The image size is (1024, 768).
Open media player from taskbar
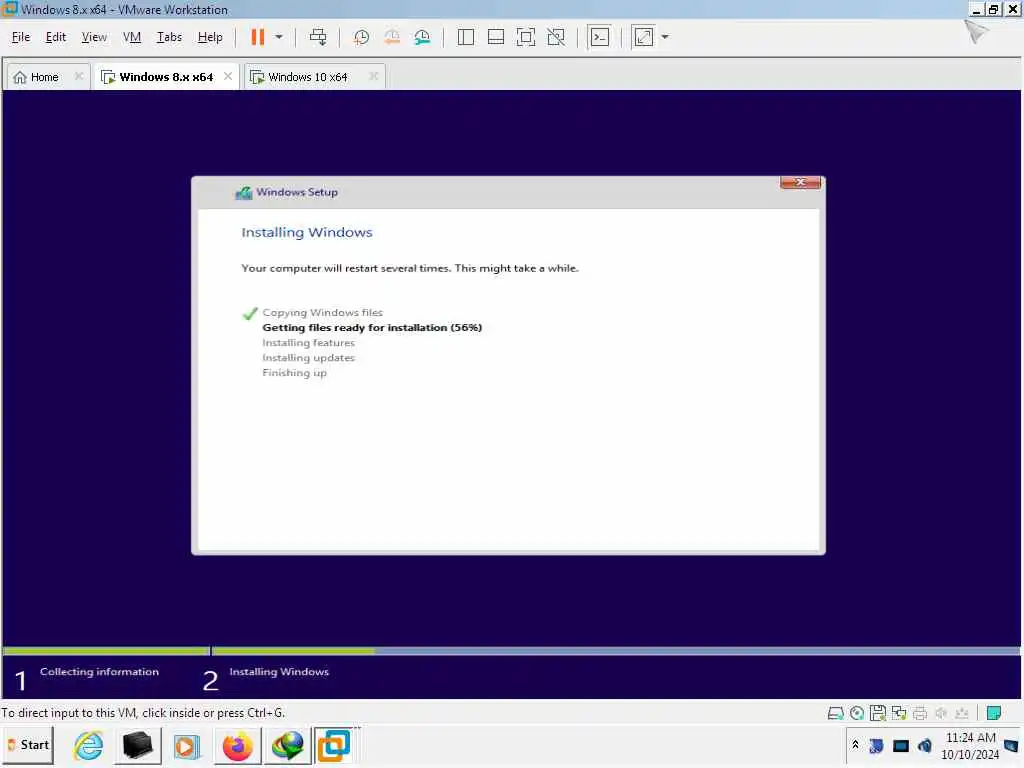(x=187, y=746)
